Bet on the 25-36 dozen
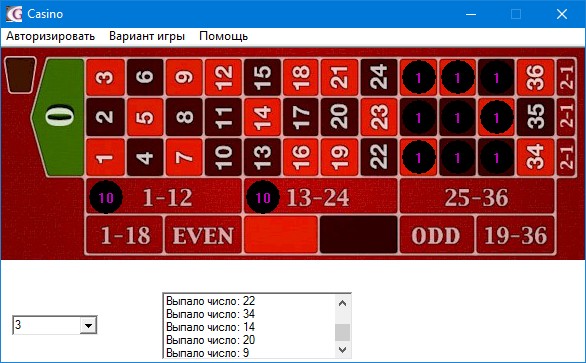This screenshot has height=363, width=586. [x=477, y=196]
